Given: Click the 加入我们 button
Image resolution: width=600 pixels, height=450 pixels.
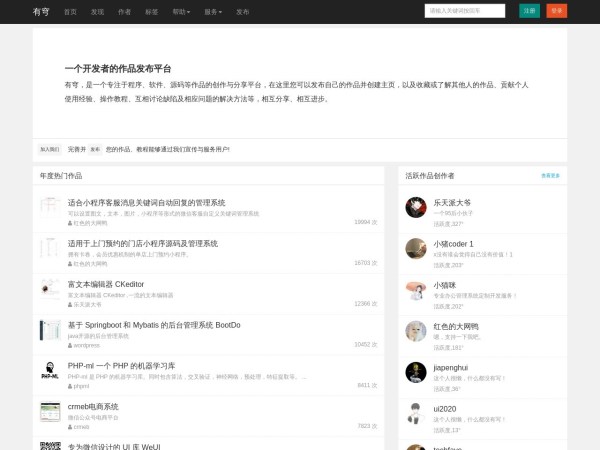Looking at the screenshot, I should coord(50,149).
